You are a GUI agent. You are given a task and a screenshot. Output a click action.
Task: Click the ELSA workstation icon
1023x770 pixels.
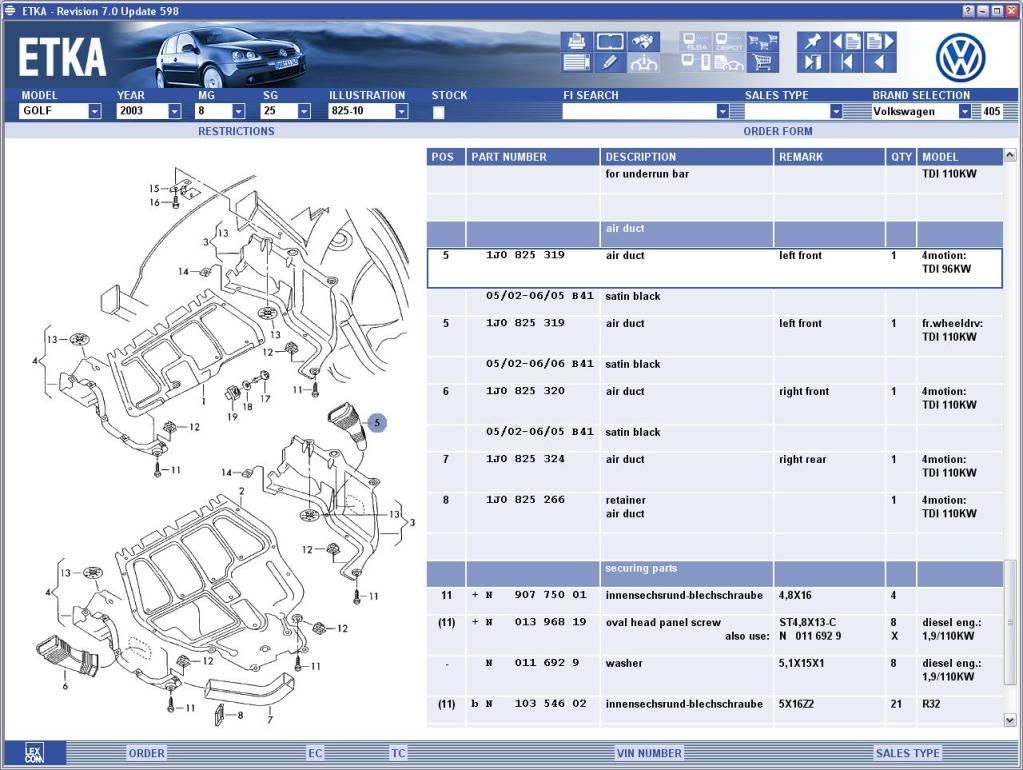pos(696,42)
